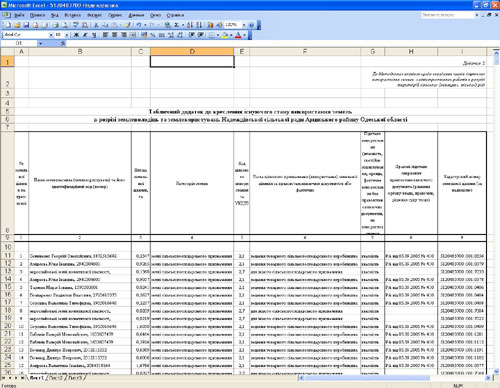Viewport: 500px width, 388px height.
Task: Select column H header
Action: point(411,51)
